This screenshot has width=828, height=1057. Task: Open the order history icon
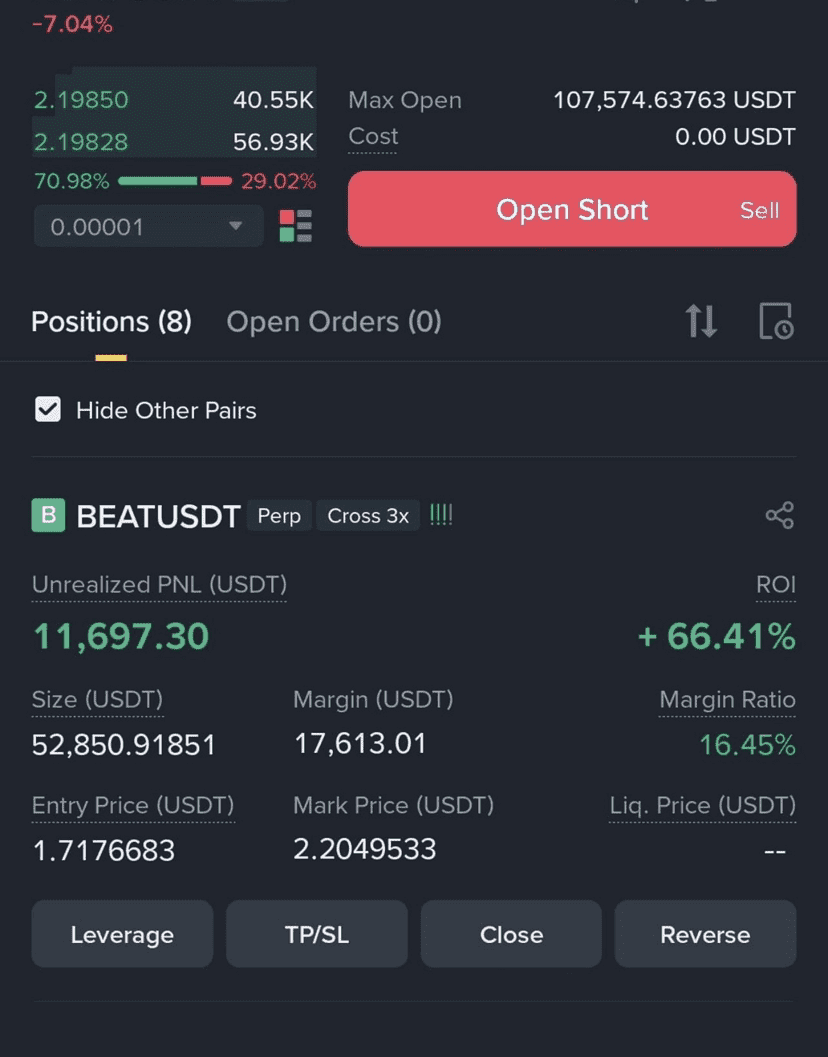[x=776, y=321]
